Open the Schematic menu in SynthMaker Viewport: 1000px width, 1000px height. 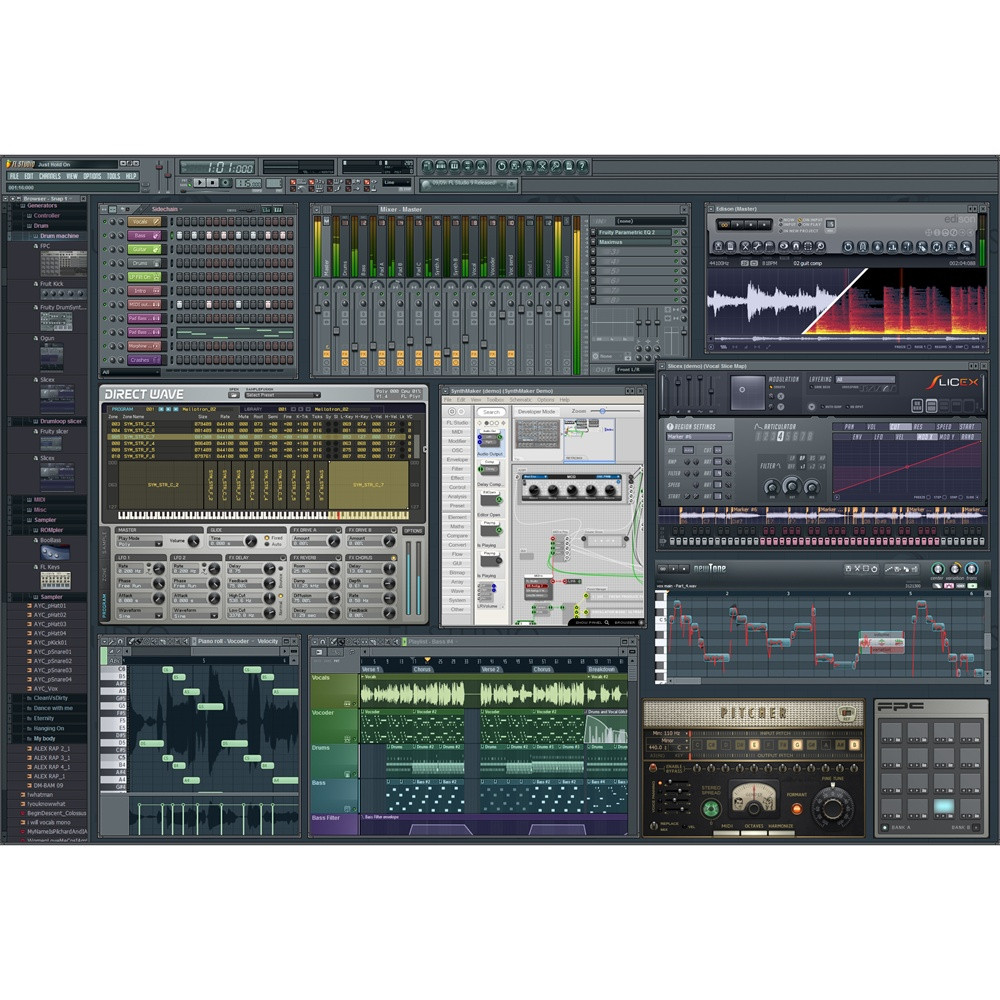point(520,399)
